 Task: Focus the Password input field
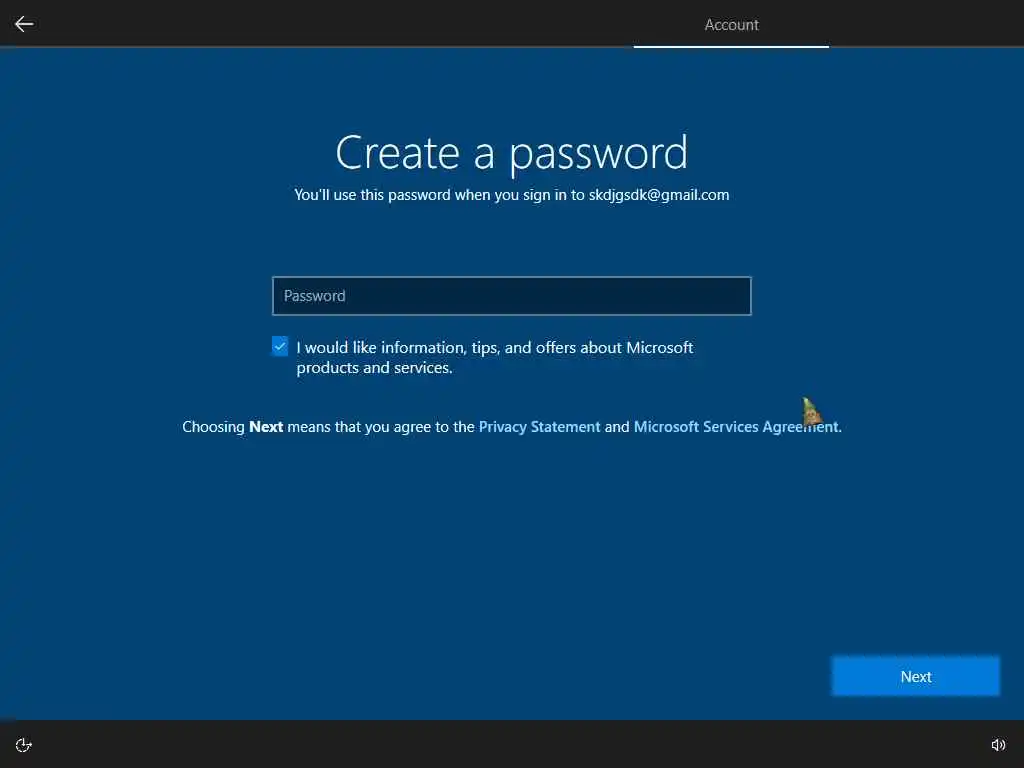point(511,296)
